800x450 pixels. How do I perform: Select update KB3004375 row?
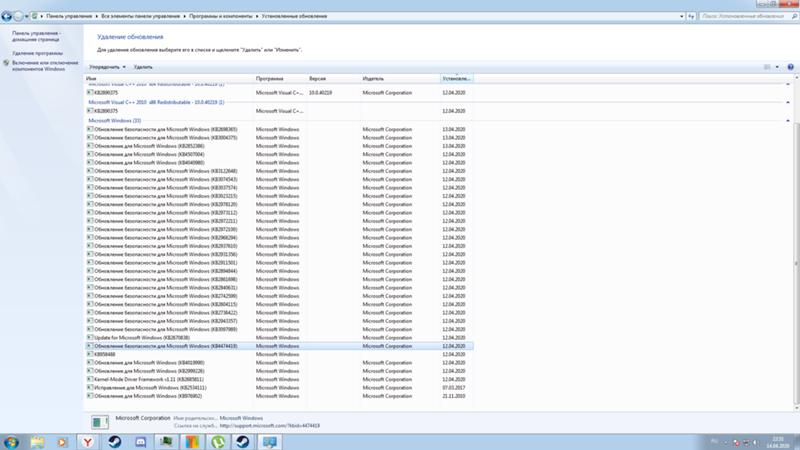279,138
